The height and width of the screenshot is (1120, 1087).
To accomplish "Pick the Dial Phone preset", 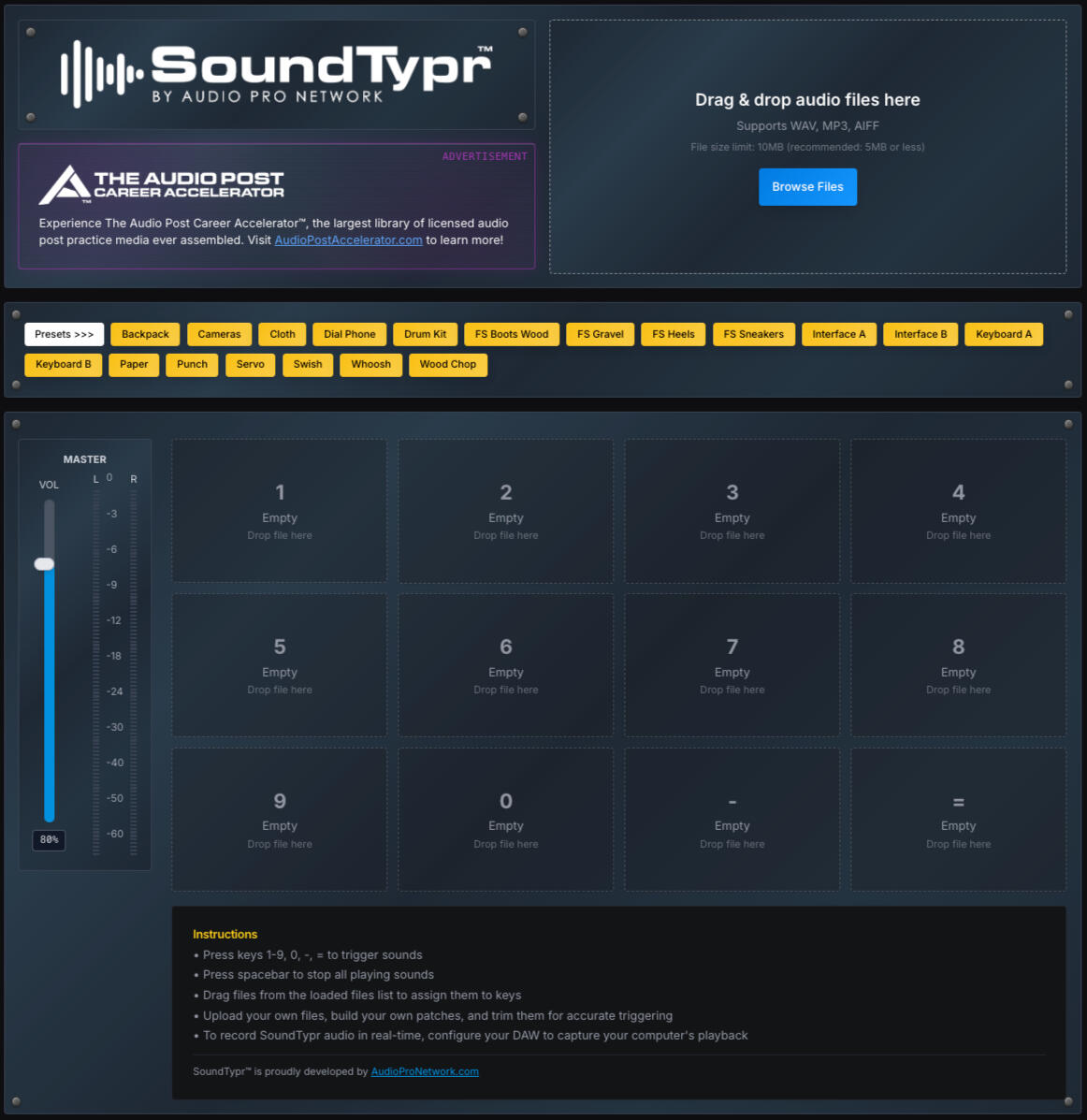I will (x=349, y=334).
